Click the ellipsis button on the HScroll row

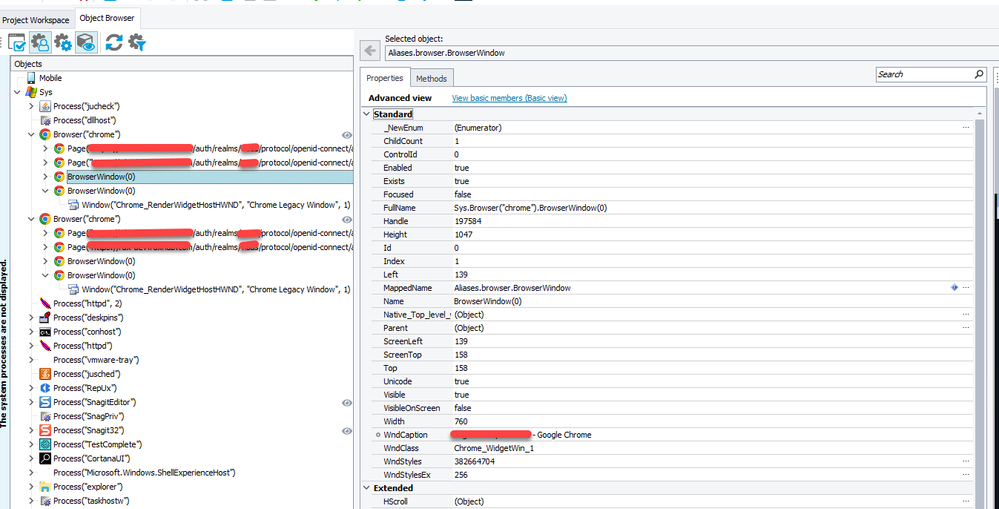(x=966, y=501)
